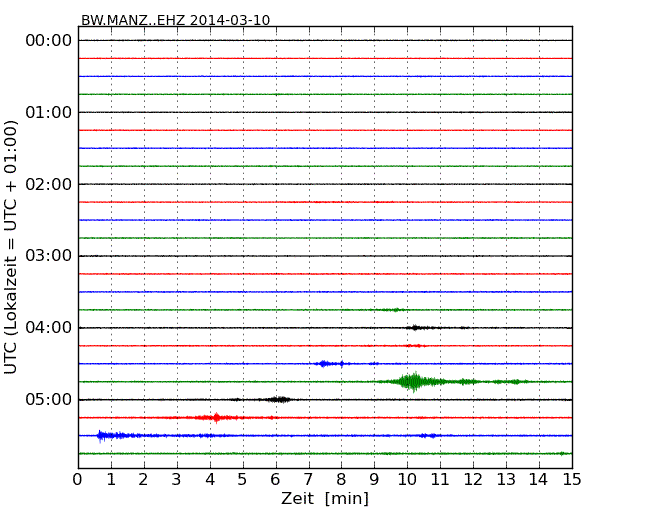Select the x-axis tick label 15
This screenshot has height=520, width=650.
coord(571,480)
